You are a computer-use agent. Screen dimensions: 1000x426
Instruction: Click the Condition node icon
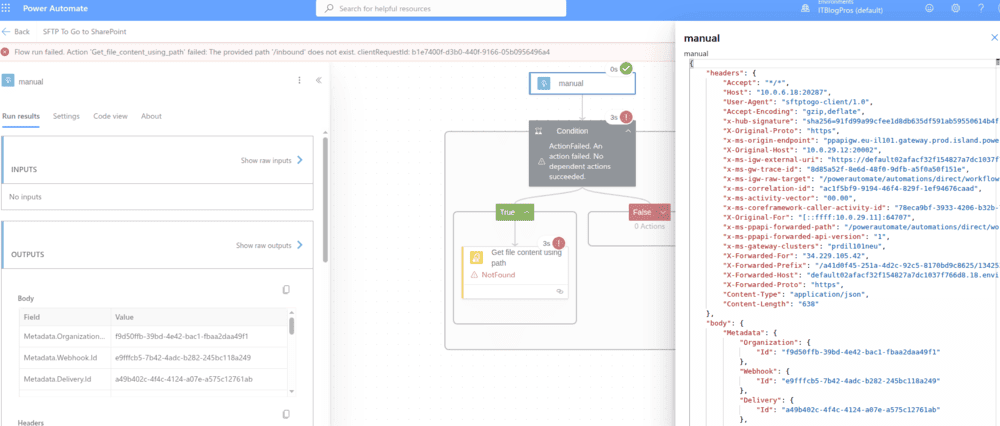[x=538, y=131]
